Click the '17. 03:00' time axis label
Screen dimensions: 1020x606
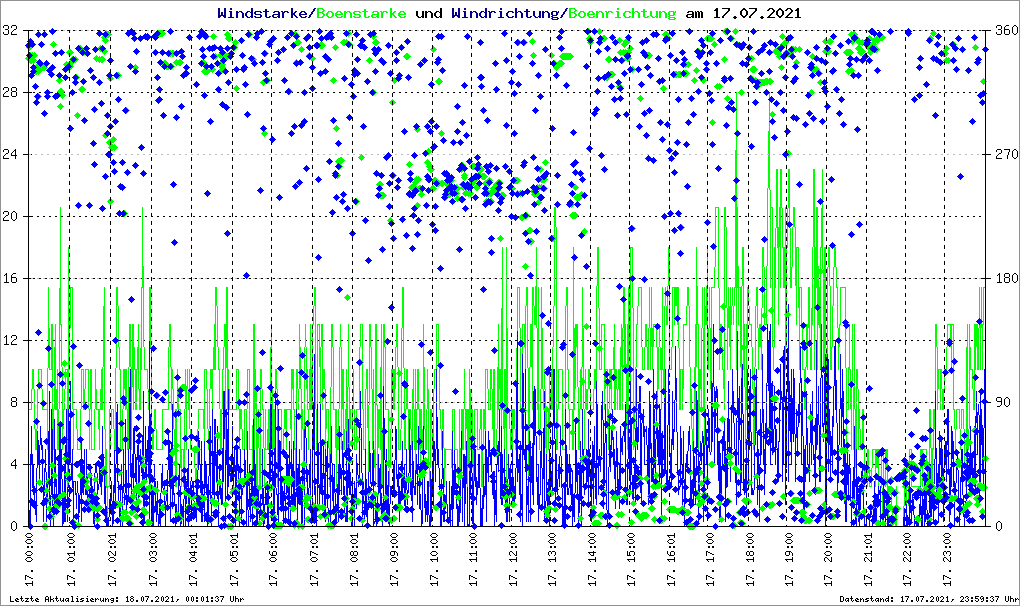pos(153,559)
